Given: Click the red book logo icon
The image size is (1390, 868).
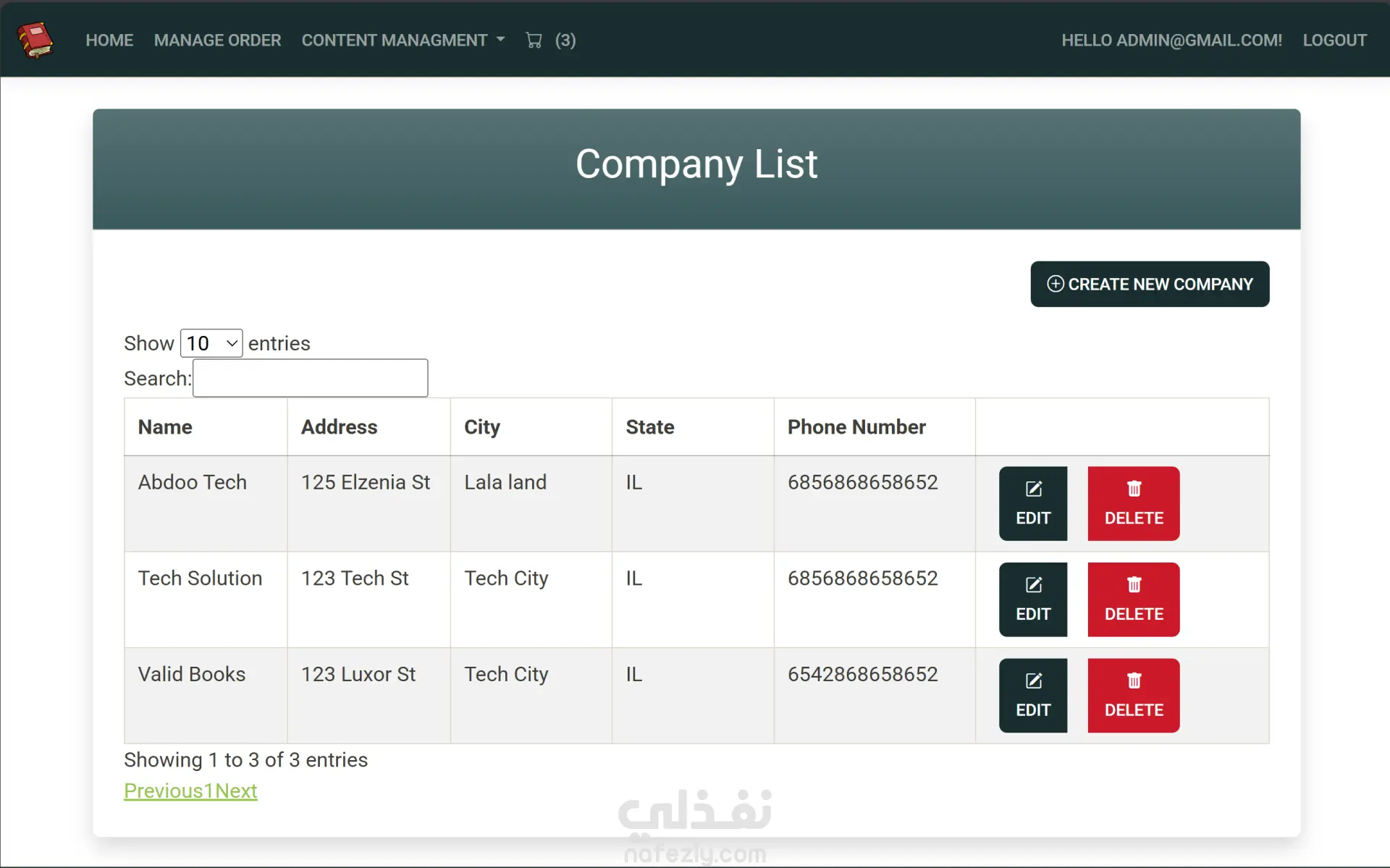Looking at the screenshot, I should tap(35, 40).
